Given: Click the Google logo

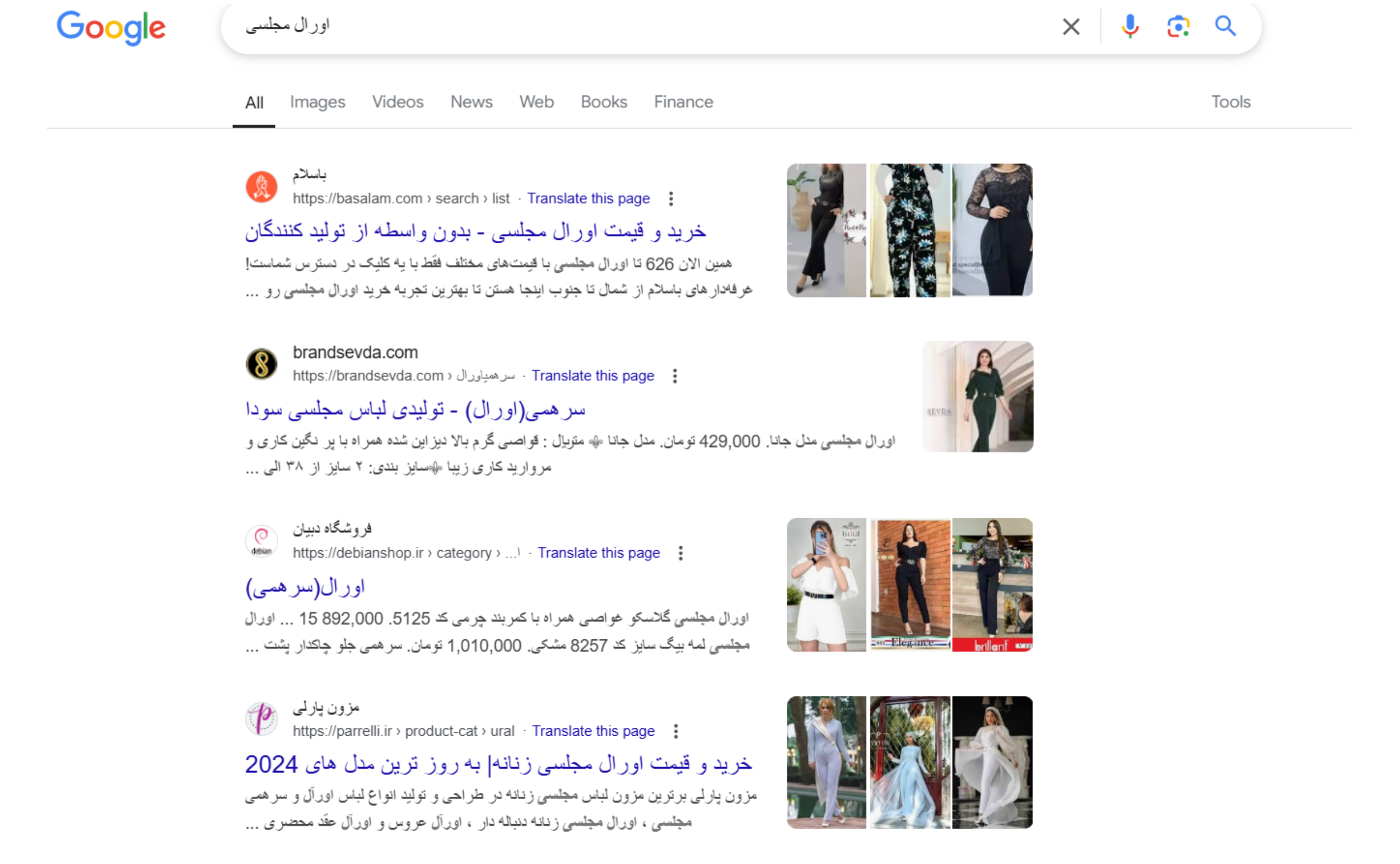Looking at the screenshot, I should 111,27.
